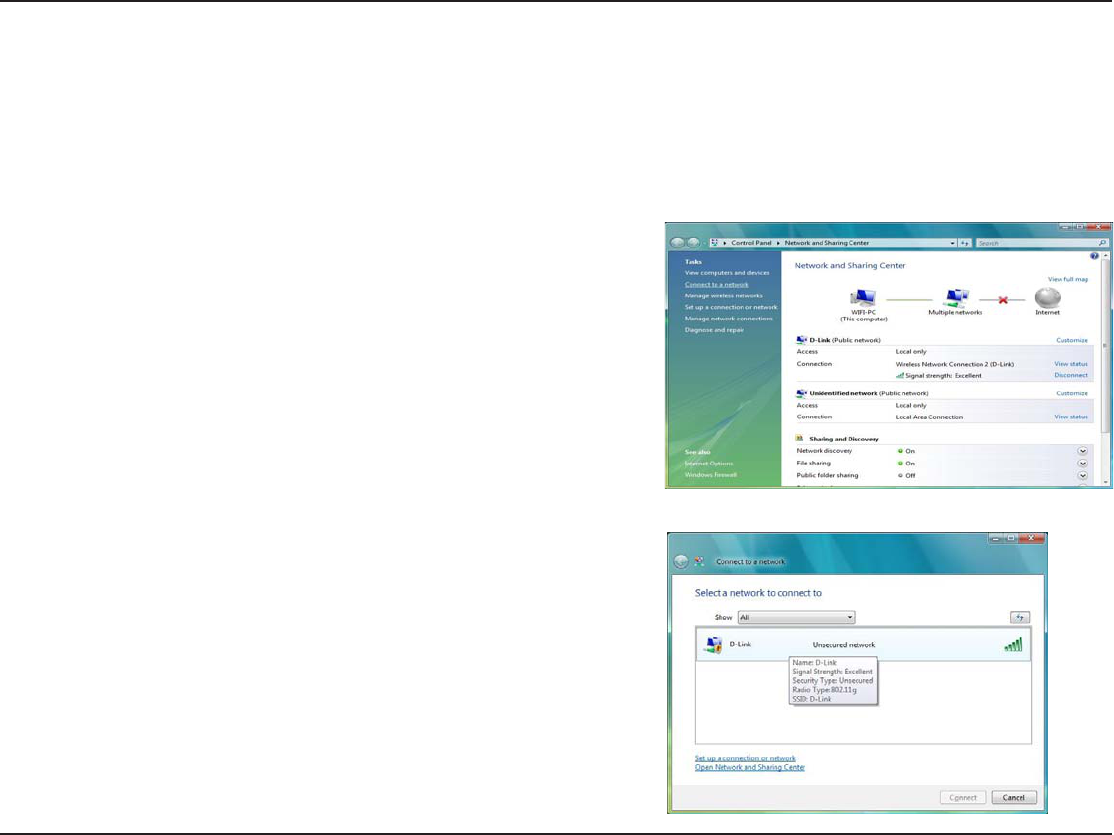Click 'Wireless Network Connection 2 (D-Link)' text

tap(955, 364)
